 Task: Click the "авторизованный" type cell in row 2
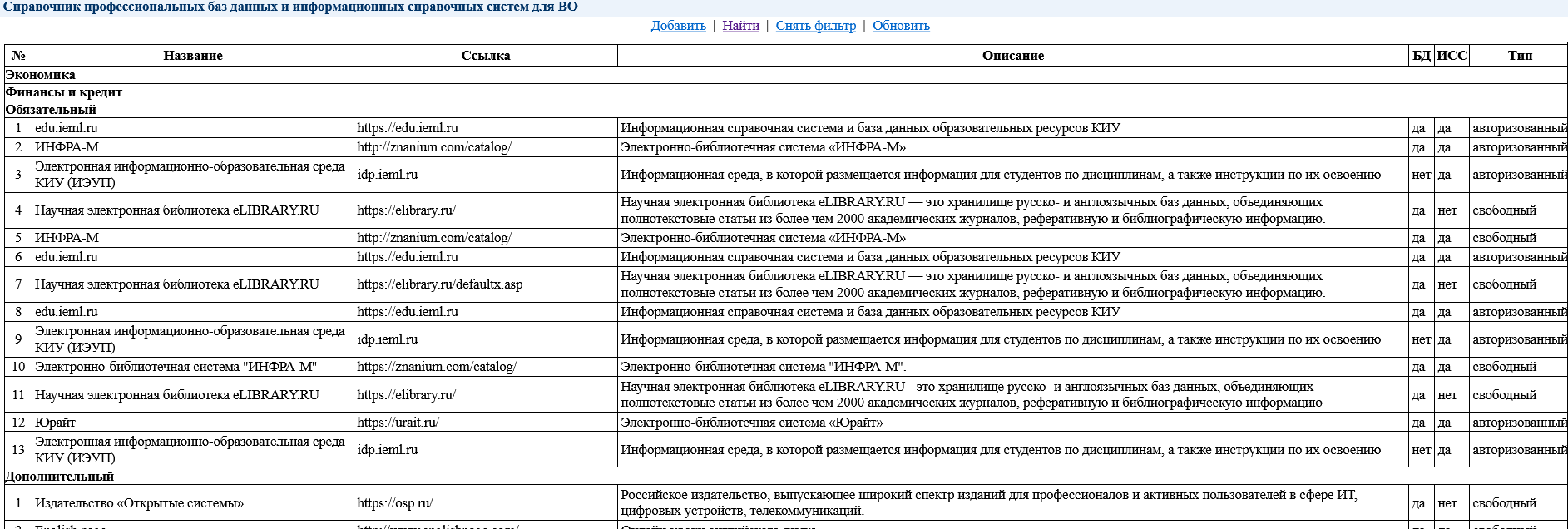[1520, 147]
